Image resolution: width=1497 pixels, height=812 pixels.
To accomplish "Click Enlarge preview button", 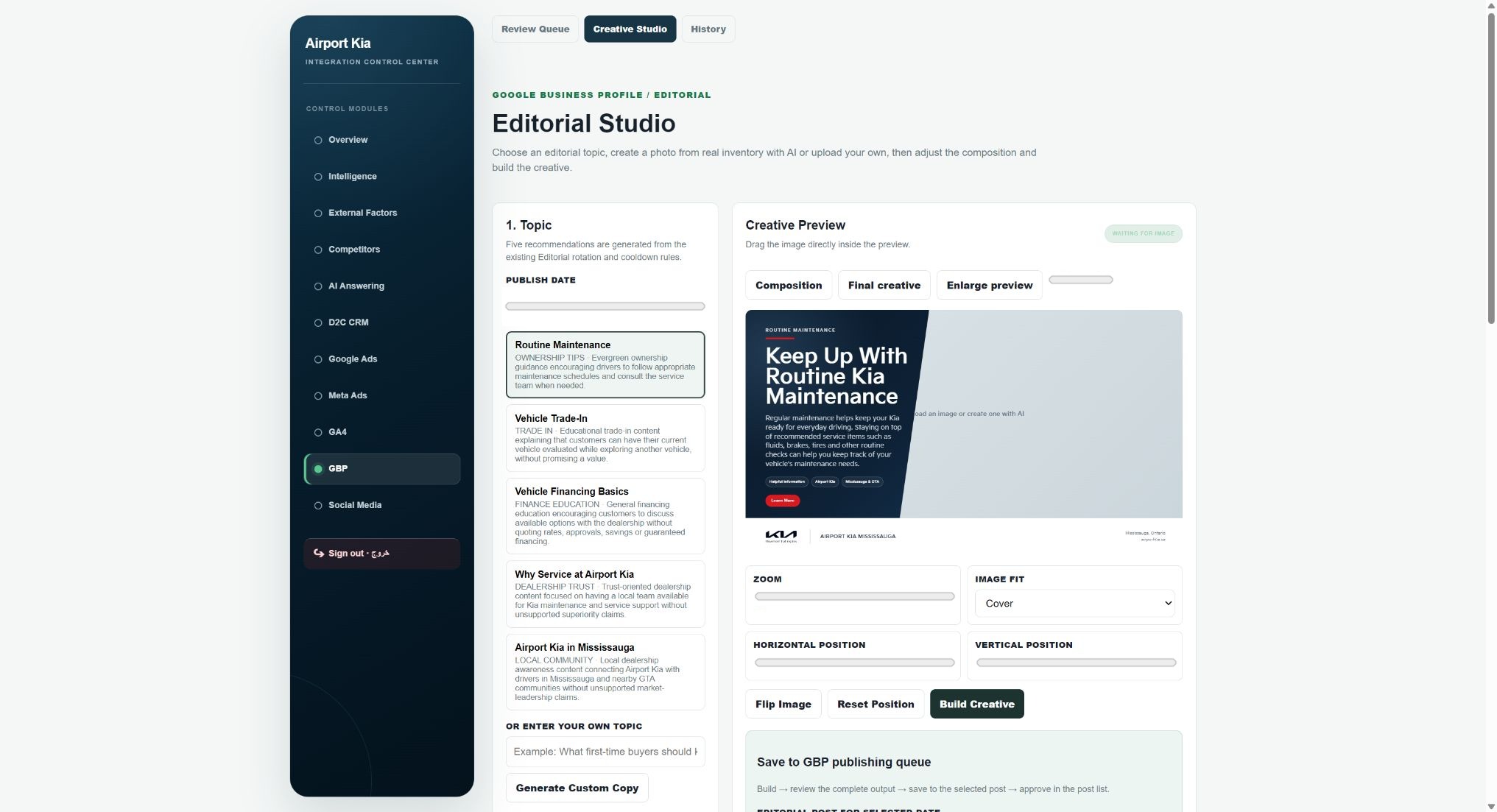I will coord(990,285).
